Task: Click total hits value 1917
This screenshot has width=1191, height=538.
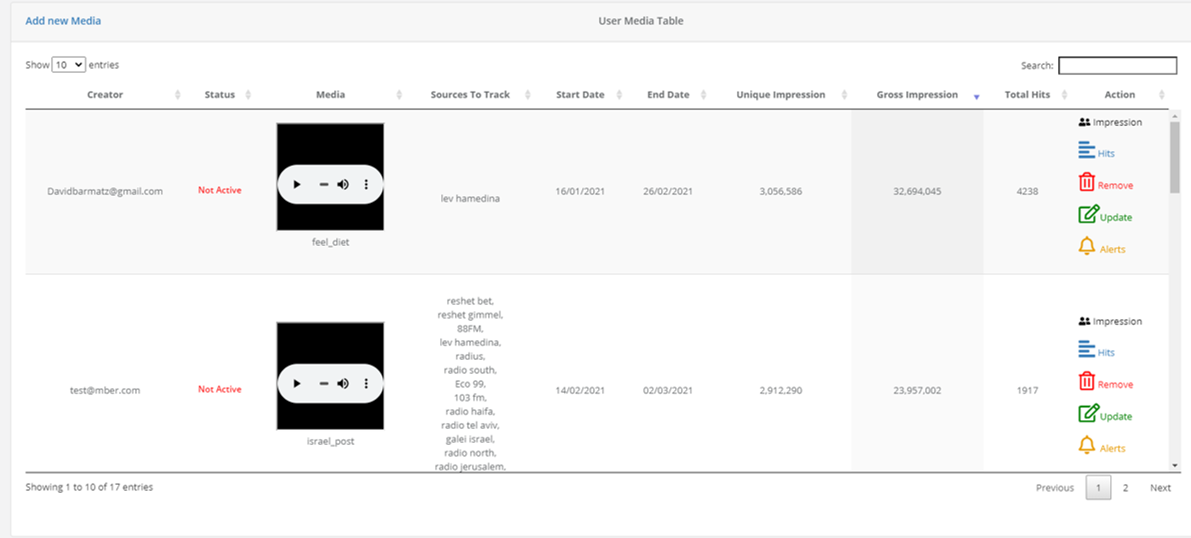Action: pyautogui.click(x=1027, y=391)
